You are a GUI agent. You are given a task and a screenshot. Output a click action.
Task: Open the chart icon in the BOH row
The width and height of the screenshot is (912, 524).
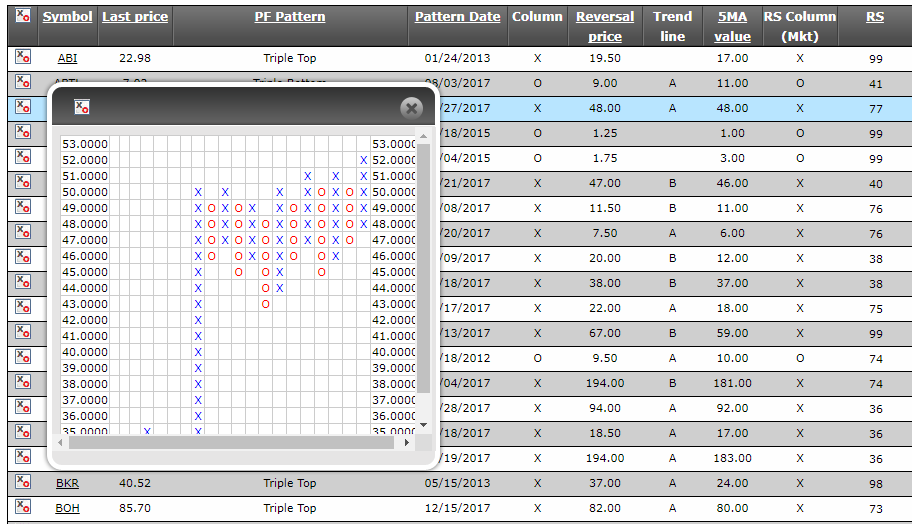[x=23, y=507]
